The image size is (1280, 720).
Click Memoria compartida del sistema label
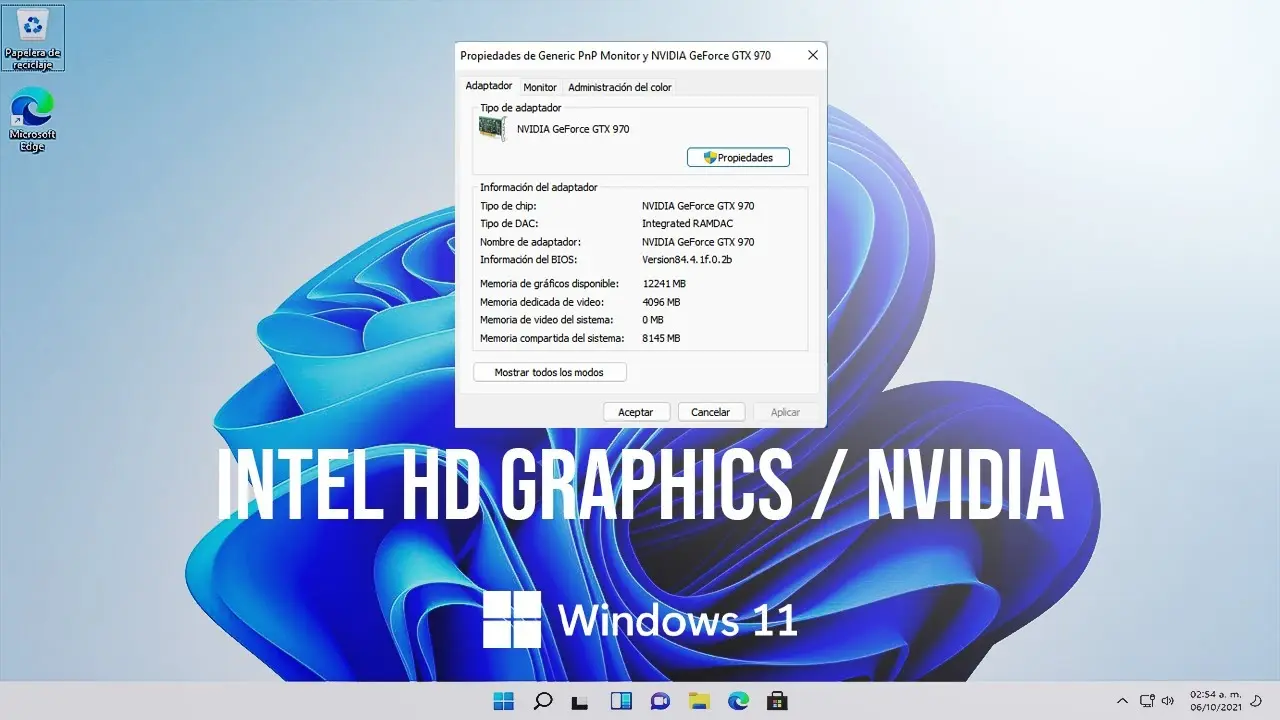[x=552, y=338]
